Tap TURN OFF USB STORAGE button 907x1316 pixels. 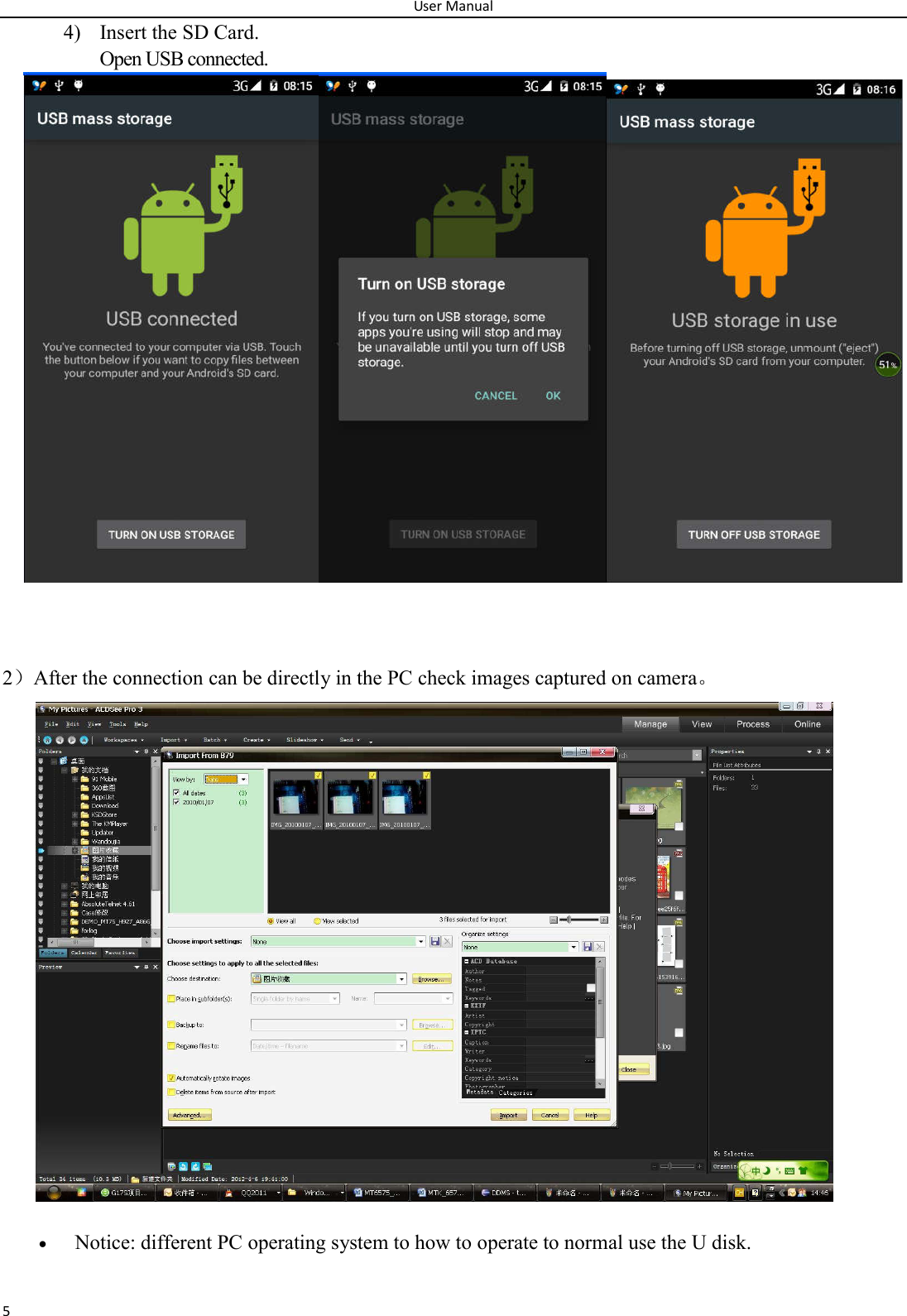point(754,535)
